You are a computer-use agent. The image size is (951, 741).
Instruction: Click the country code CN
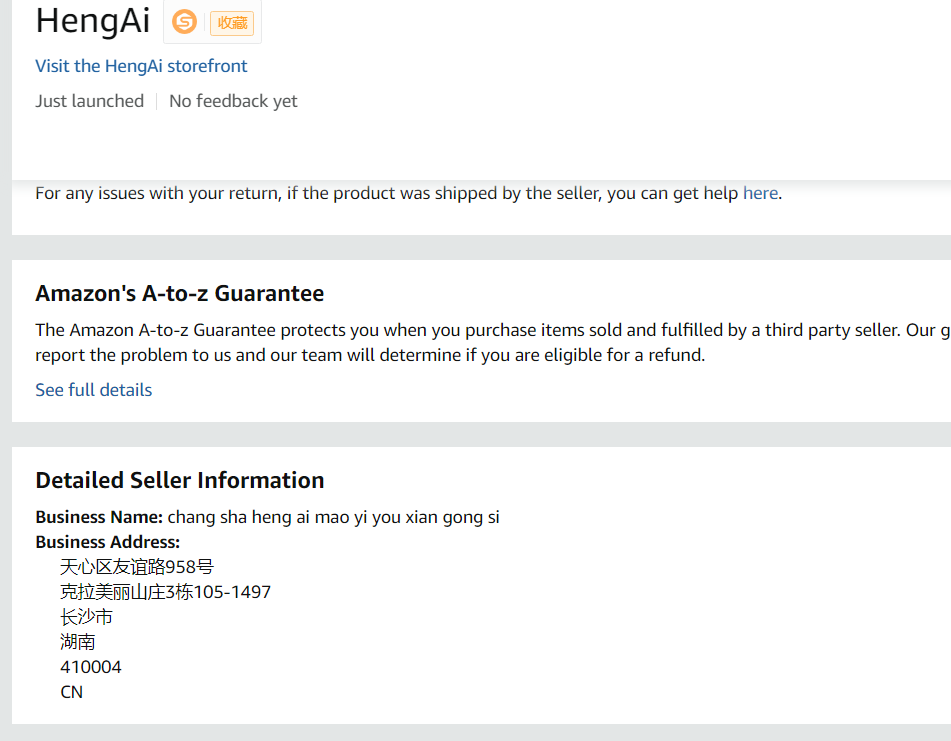click(72, 692)
